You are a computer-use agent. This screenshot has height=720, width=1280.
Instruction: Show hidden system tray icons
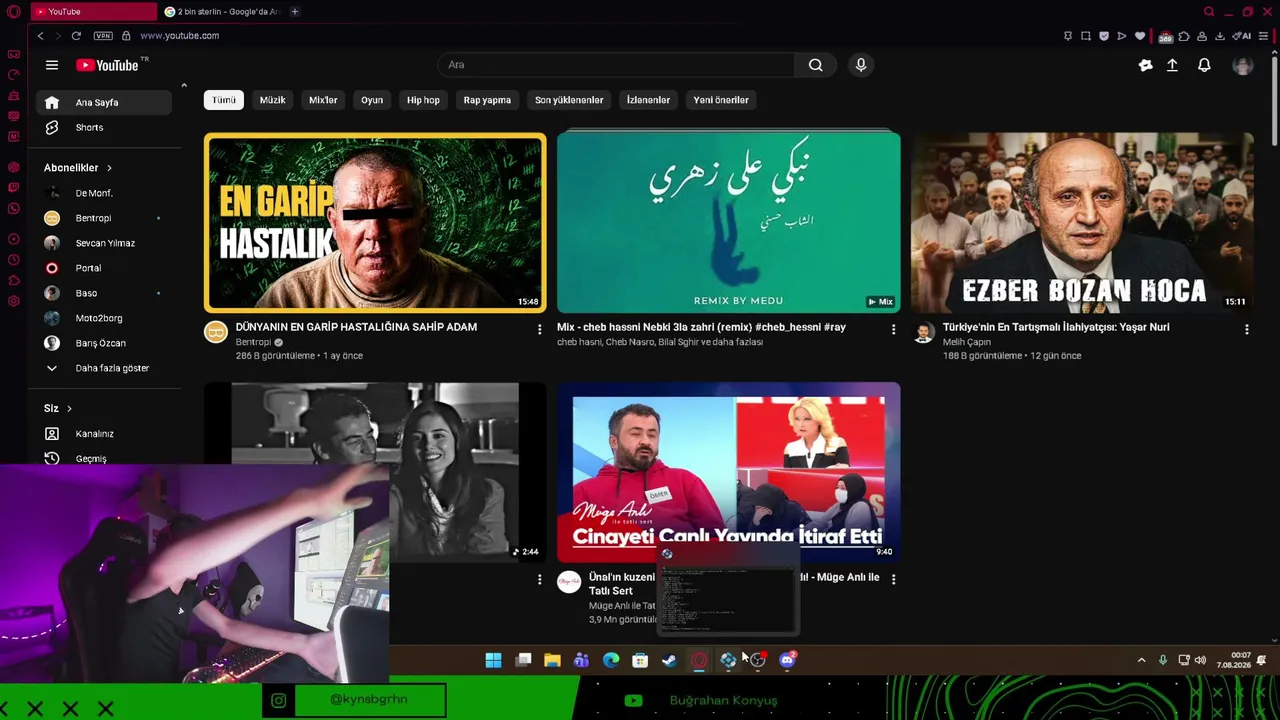click(1141, 660)
